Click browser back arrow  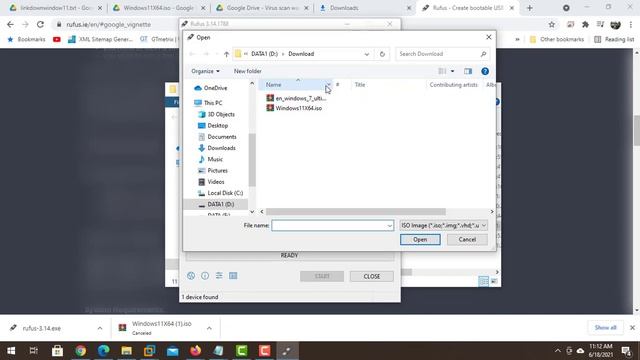pyautogui.click(x=11, y=24)
